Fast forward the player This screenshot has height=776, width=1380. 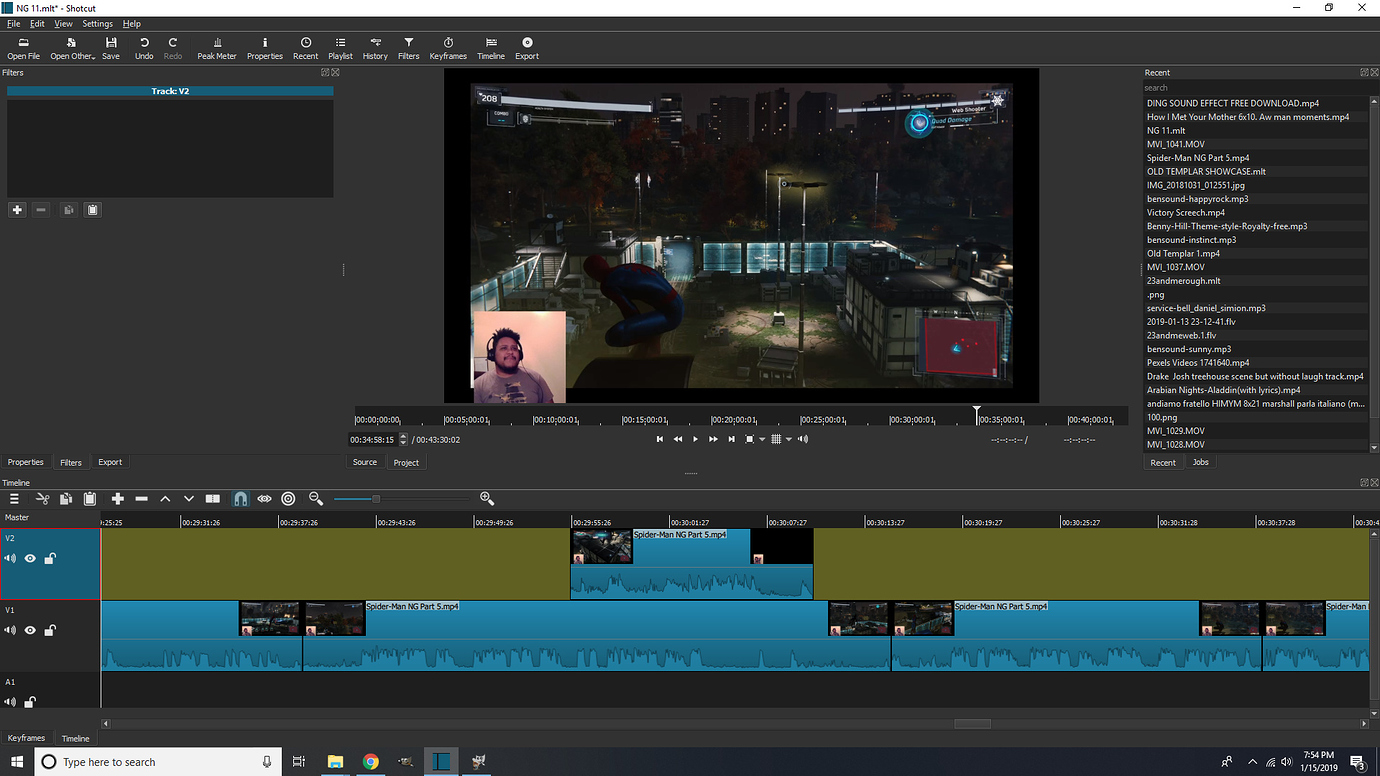pyautogui.click(x=713, y=439)
